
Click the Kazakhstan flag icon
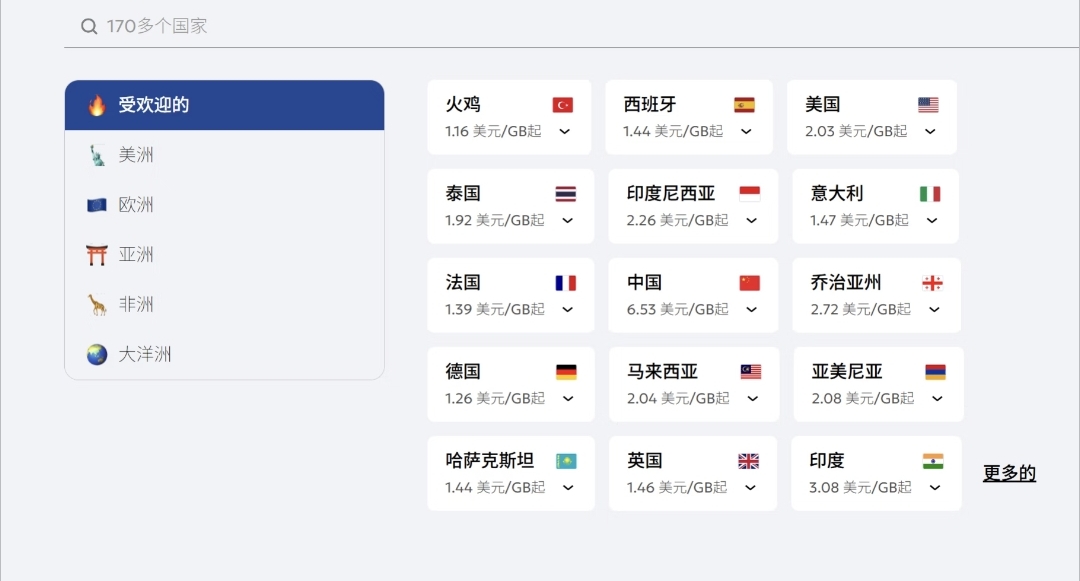coord(566,461)
